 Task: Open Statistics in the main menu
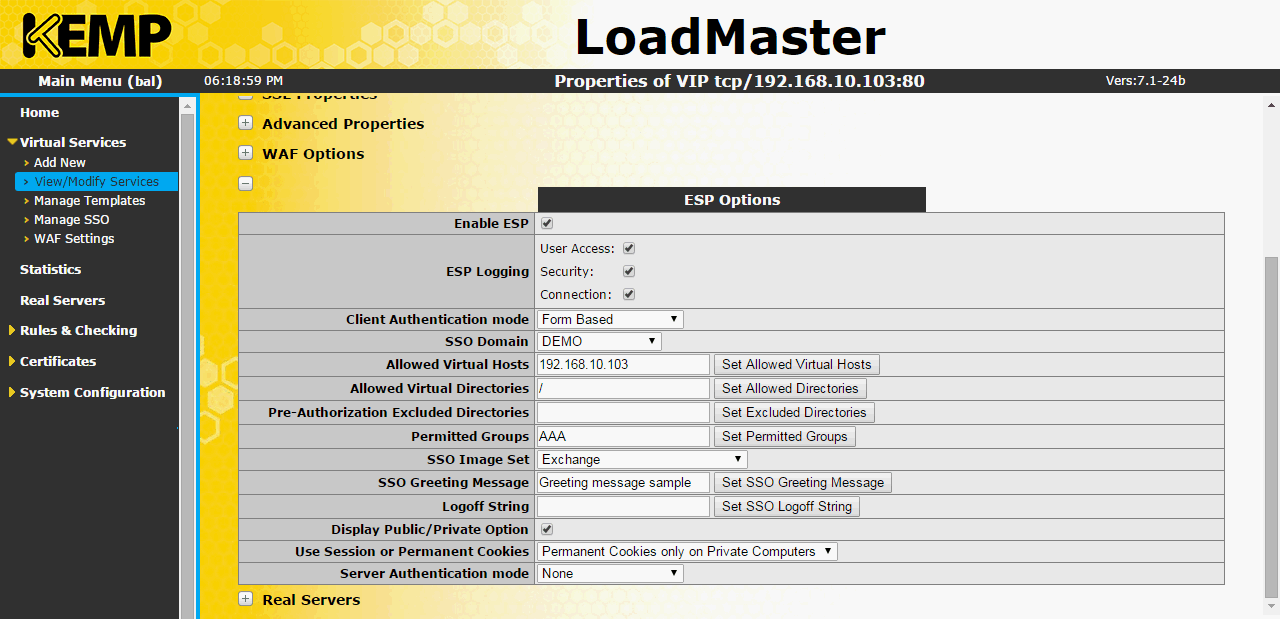coord(50,270)
